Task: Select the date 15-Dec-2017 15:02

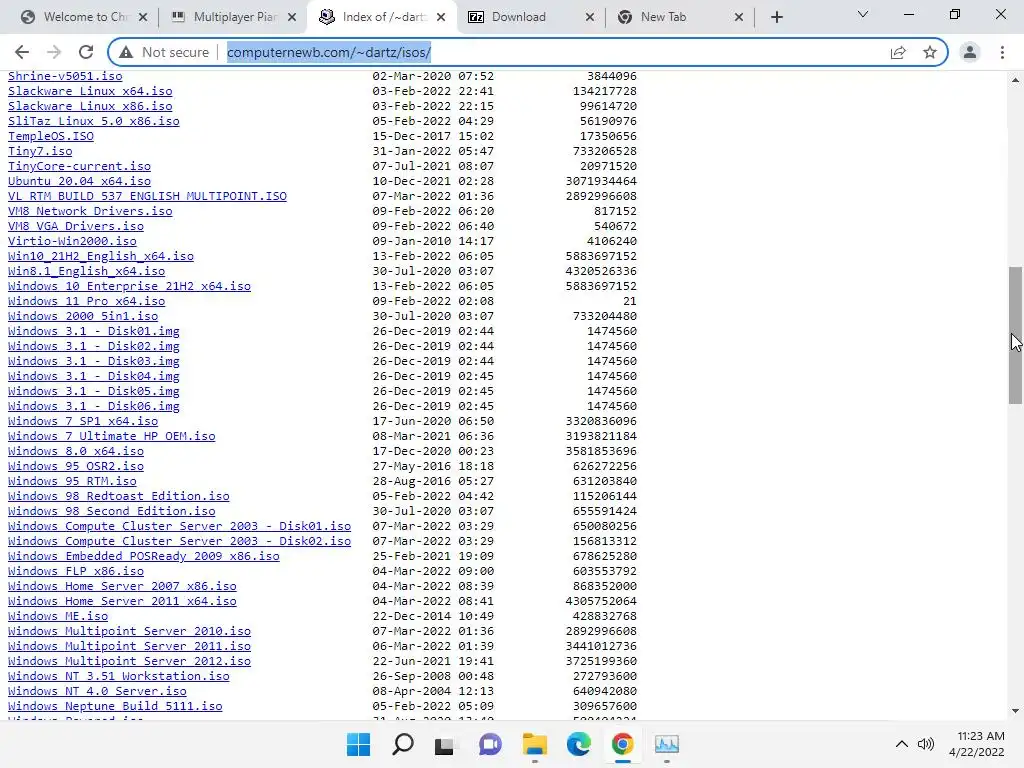Action: click(x=433, y=136)
